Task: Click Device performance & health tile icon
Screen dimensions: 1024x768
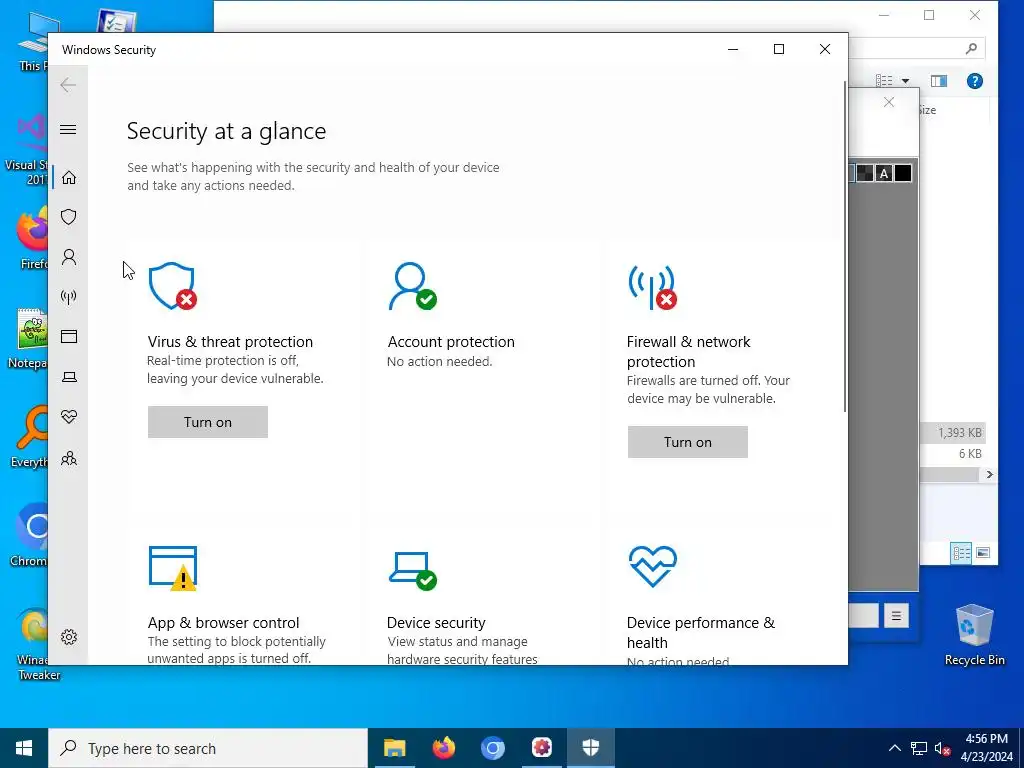Action: (x=652, y=566)
